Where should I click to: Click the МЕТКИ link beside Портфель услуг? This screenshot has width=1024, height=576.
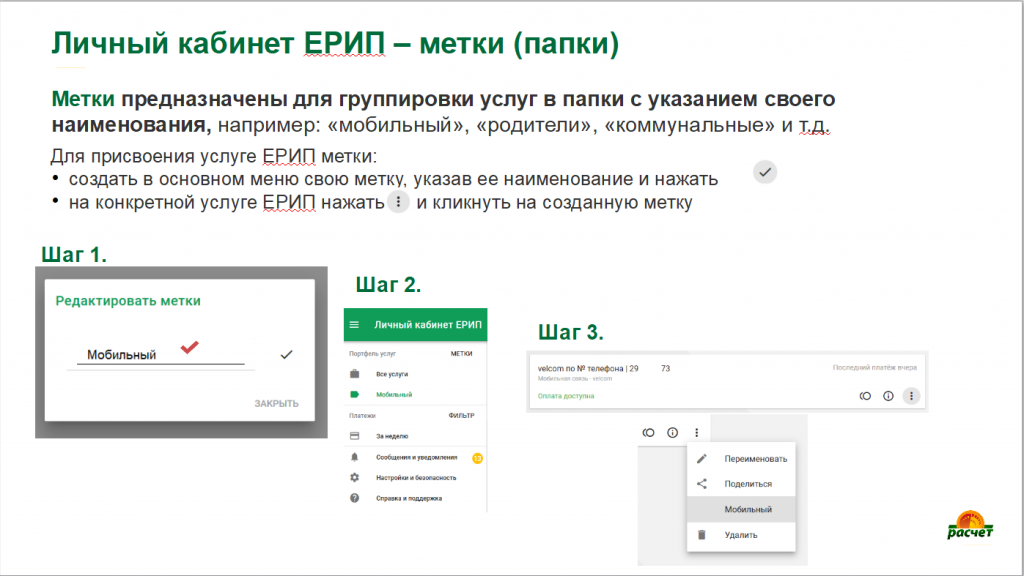(x=461, y=353)
